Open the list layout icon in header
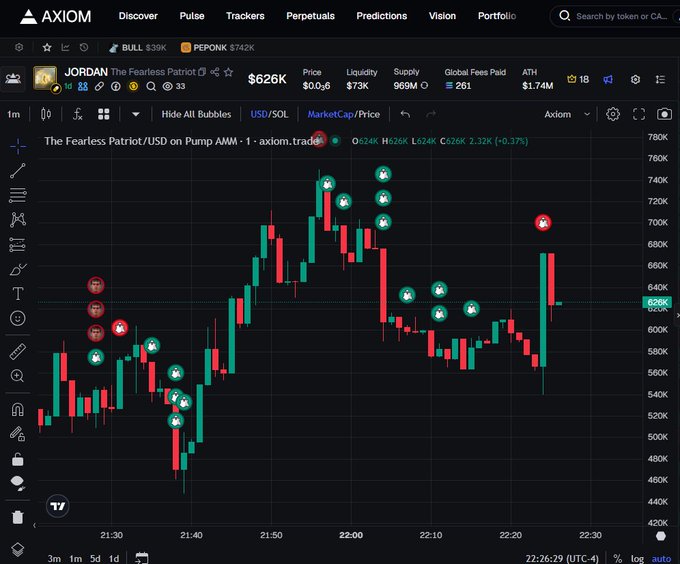This screenshot has width=680, height=564. click(x=660, y=79)
